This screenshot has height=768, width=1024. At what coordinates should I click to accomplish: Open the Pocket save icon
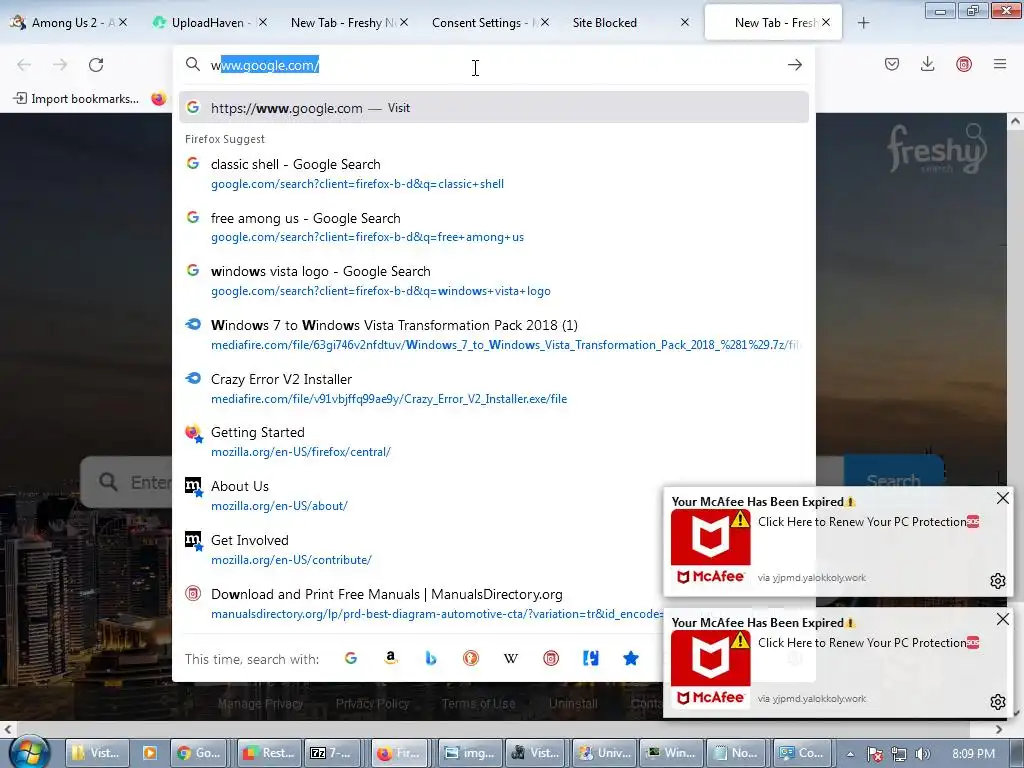click(891, 64)
